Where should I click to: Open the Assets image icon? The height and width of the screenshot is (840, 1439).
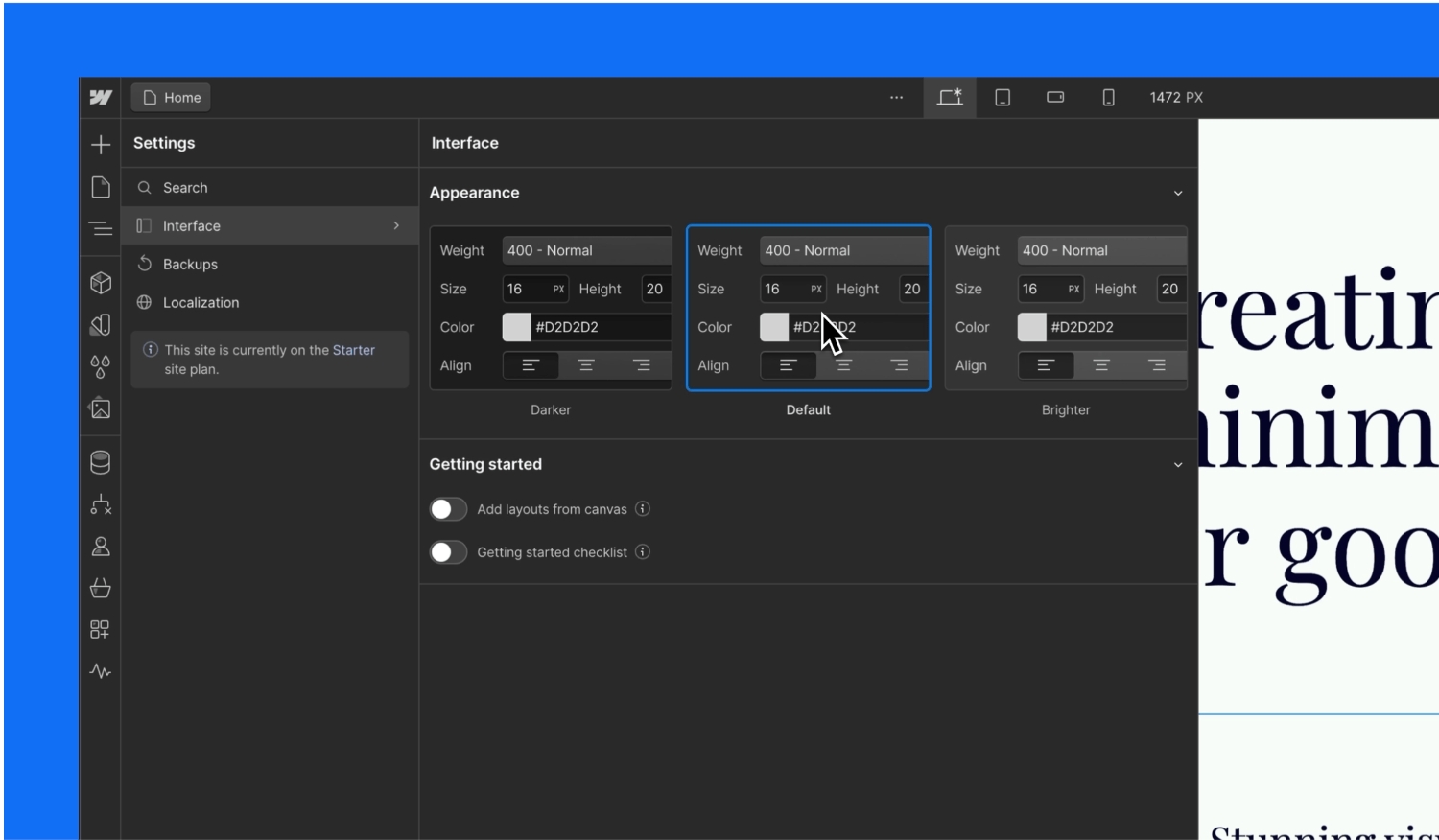101,408
